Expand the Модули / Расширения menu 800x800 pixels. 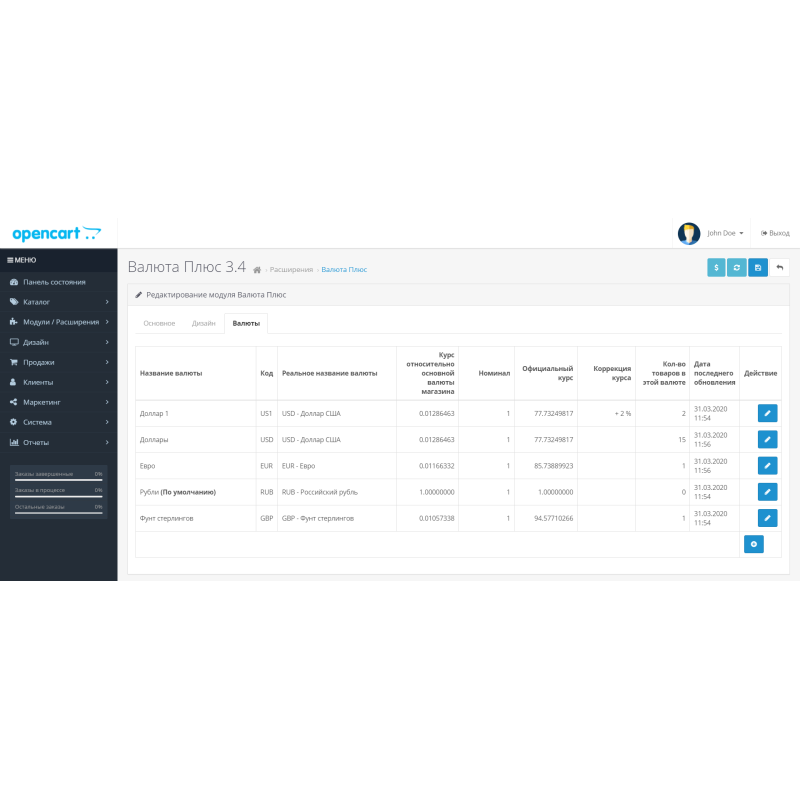pos(58,322)
